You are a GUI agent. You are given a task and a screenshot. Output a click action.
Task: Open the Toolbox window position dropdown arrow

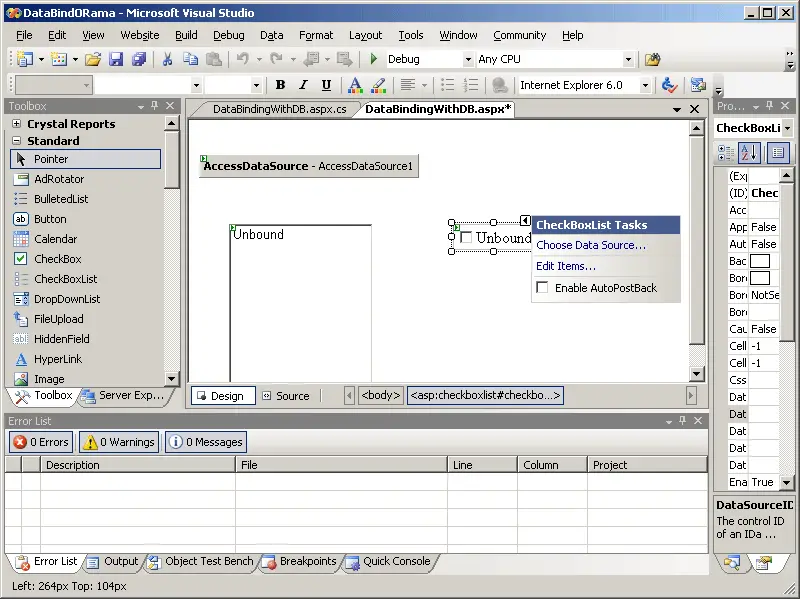point(141,107)
